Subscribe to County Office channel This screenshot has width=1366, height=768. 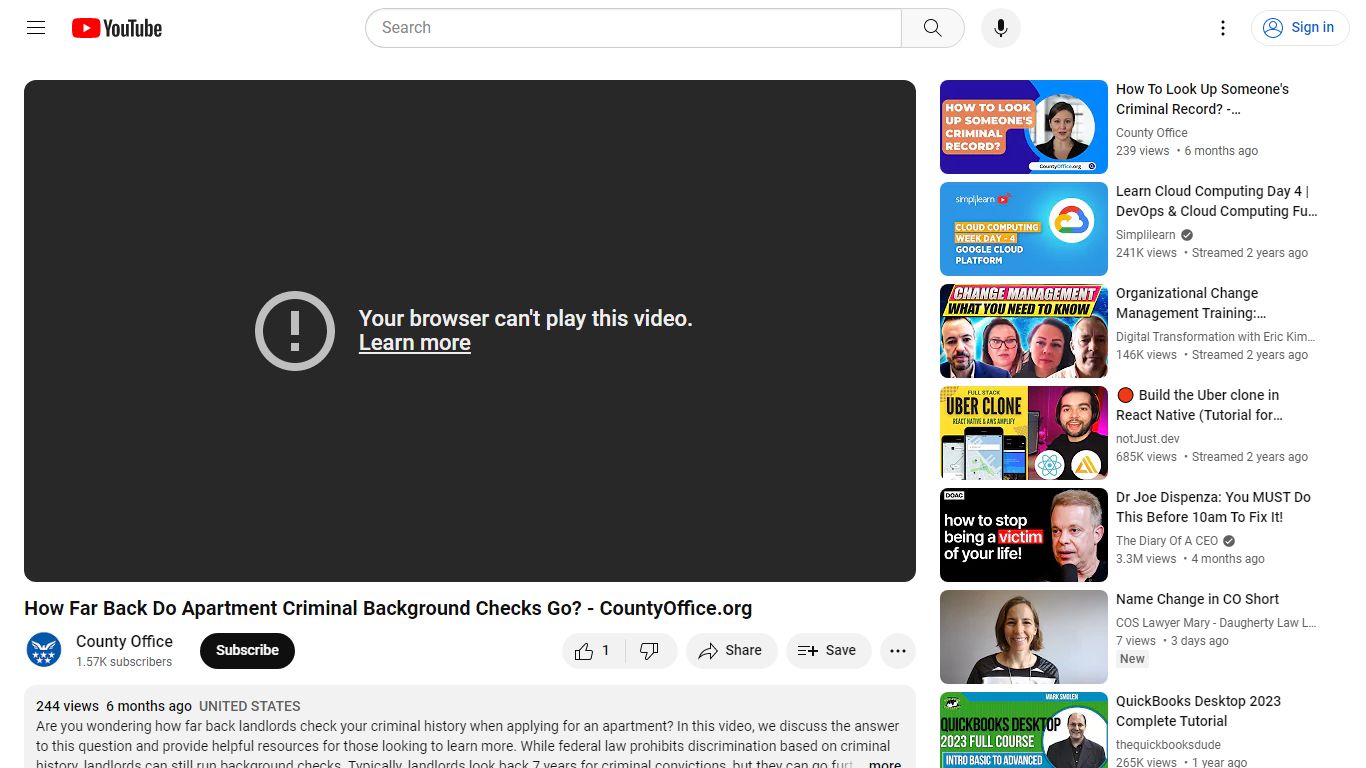click(247, 650)
